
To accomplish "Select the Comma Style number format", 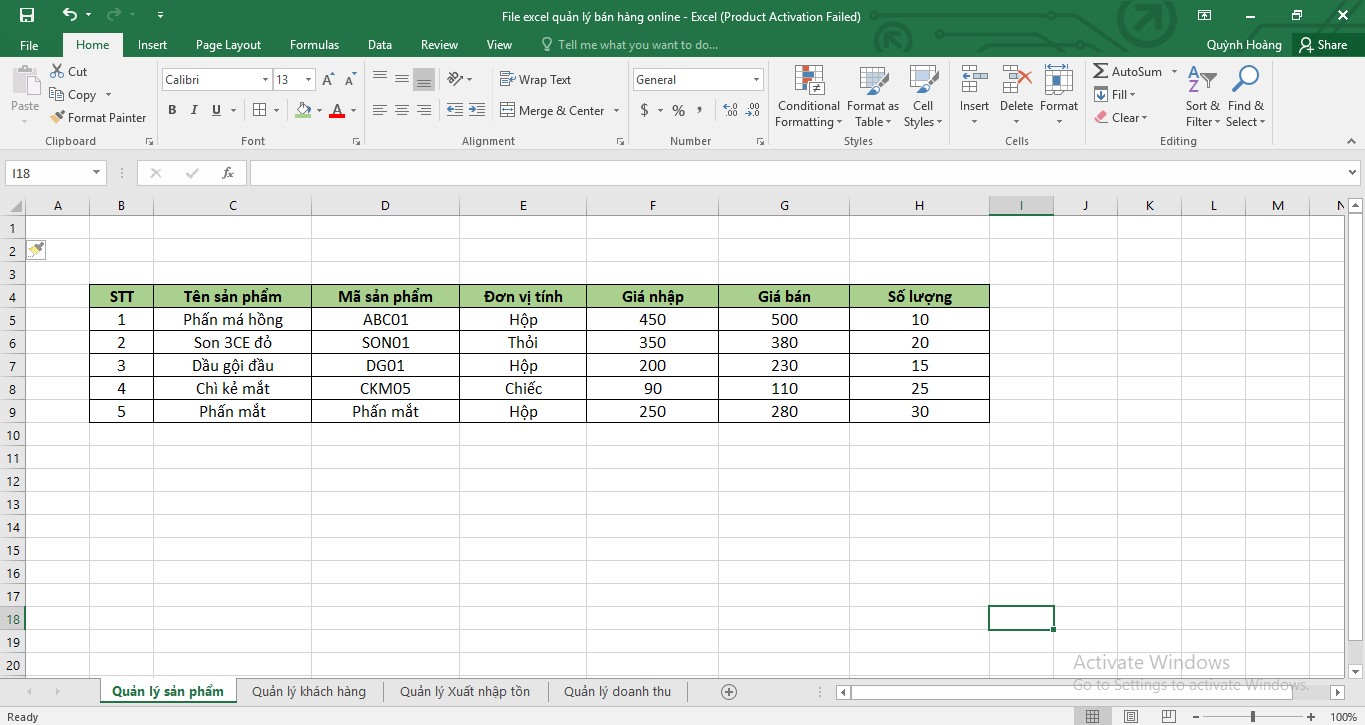I will pos(700,110).
